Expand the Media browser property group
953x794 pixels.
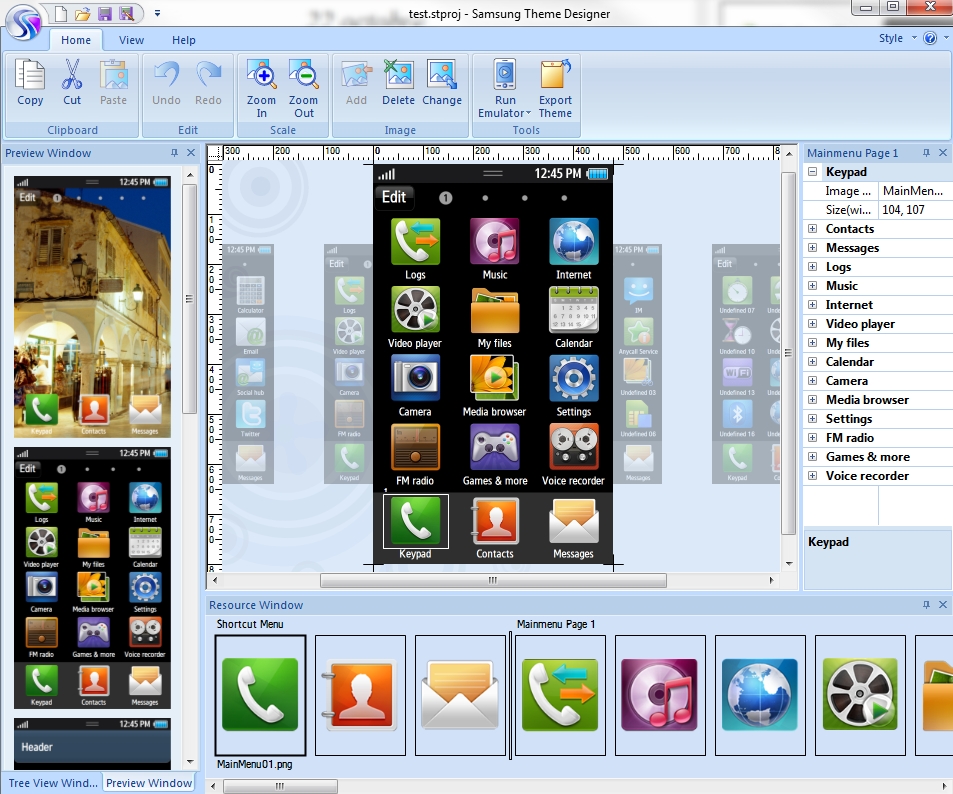pyautogui.click(x=812, y=399)
